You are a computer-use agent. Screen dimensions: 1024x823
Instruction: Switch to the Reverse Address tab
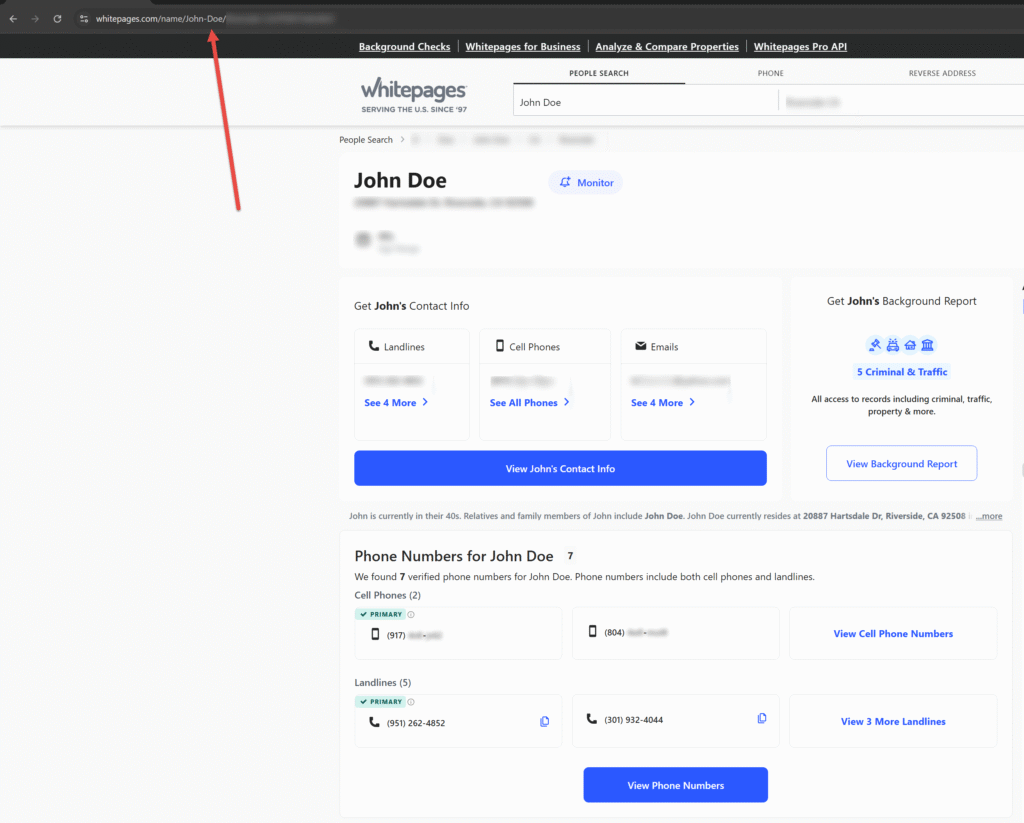coord(942,73)
